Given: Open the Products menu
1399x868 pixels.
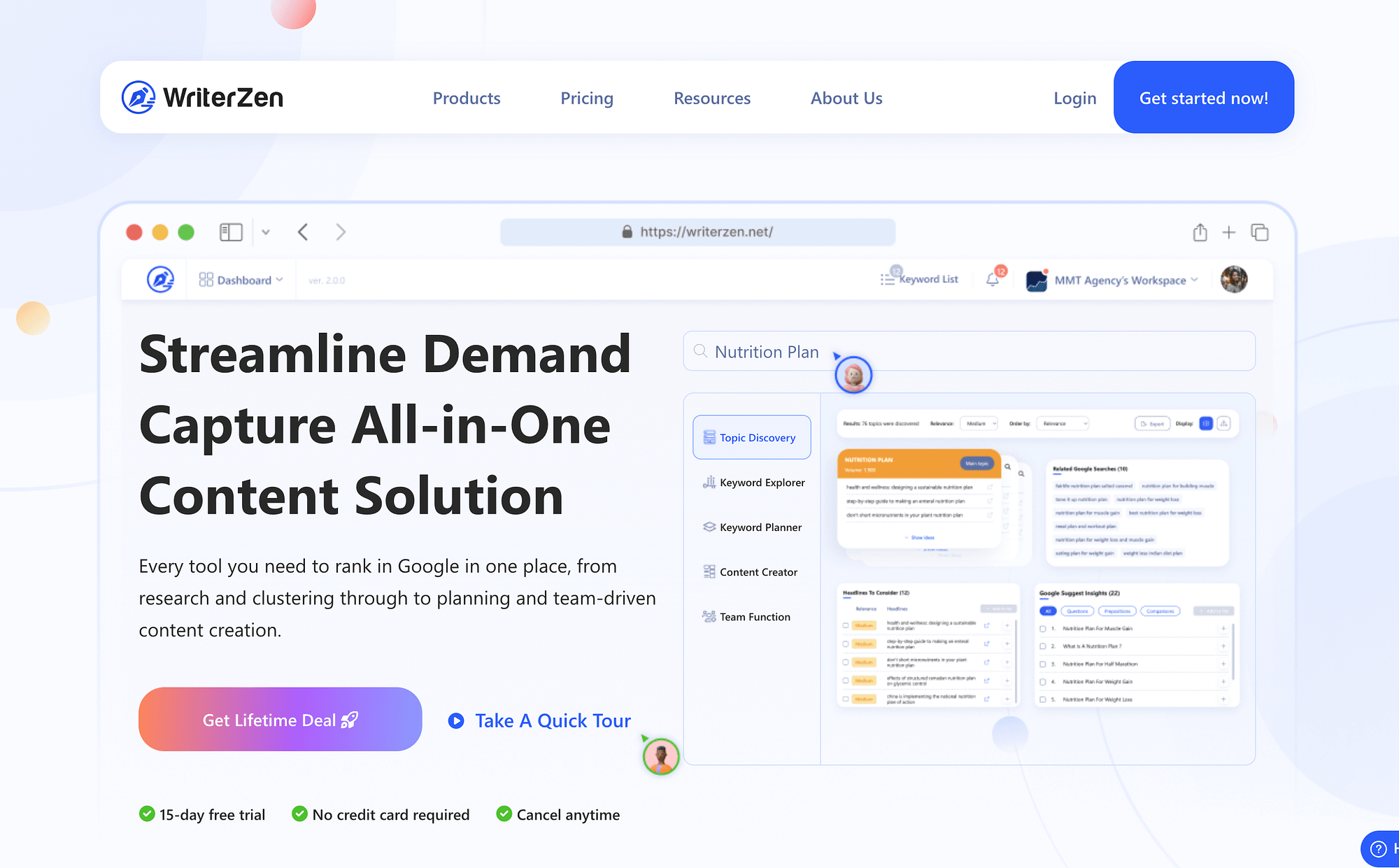Looking at the screenshot, I should click(467, 98).
